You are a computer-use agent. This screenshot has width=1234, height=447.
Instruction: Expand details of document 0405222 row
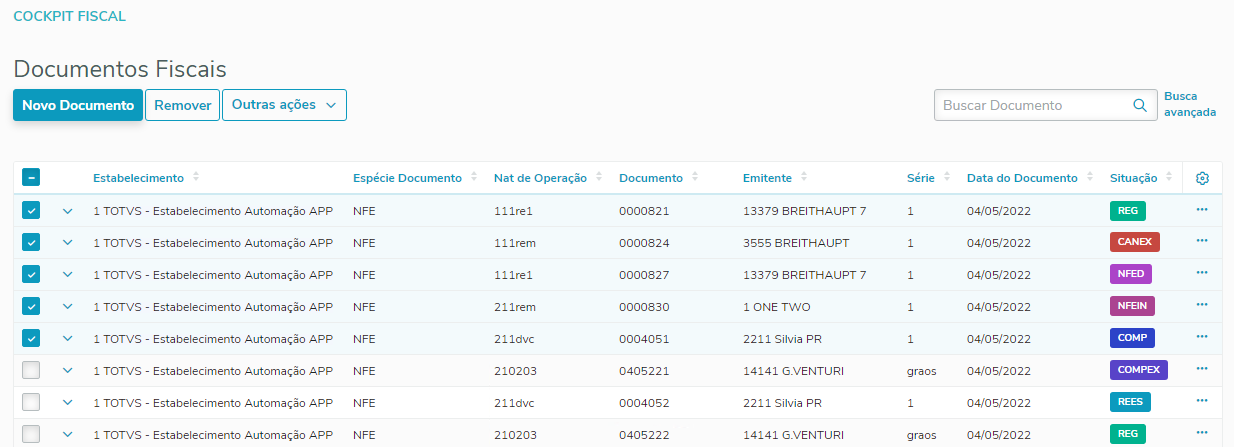68,435
